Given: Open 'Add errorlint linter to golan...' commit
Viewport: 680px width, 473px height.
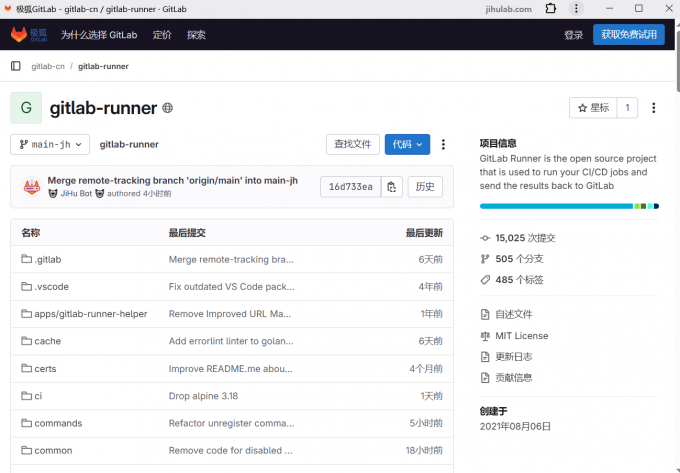Looking at the screenshot, I should [231, 341].
